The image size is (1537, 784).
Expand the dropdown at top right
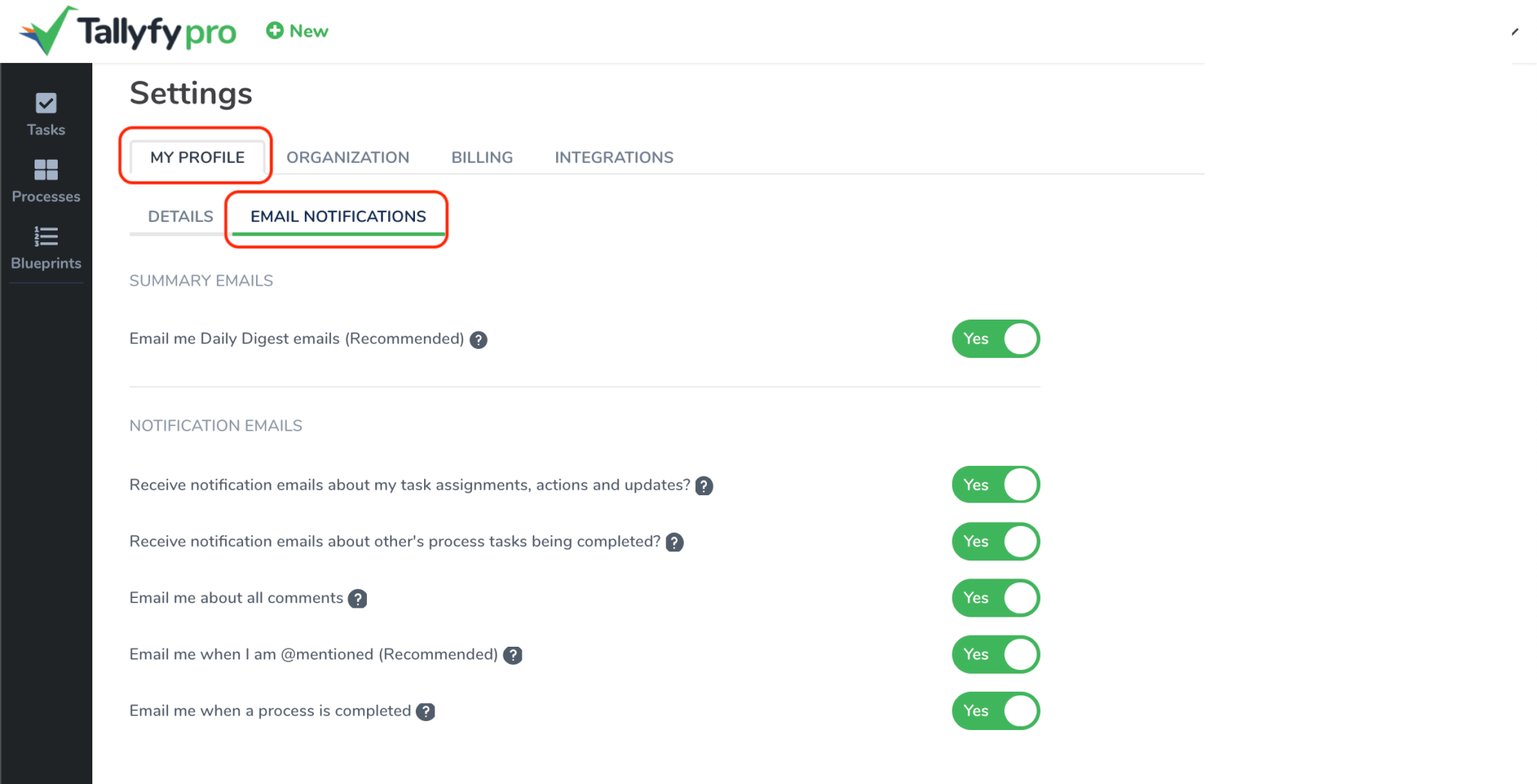(x=1517, y=31)
